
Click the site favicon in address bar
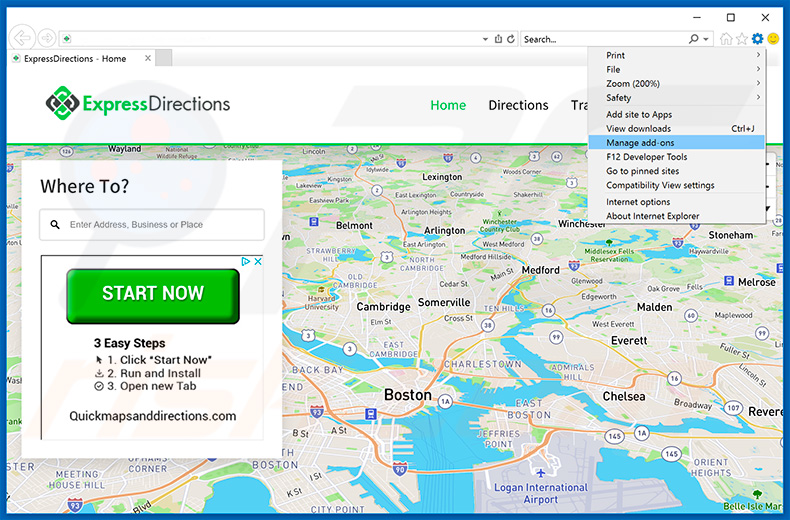click(67, 38)
